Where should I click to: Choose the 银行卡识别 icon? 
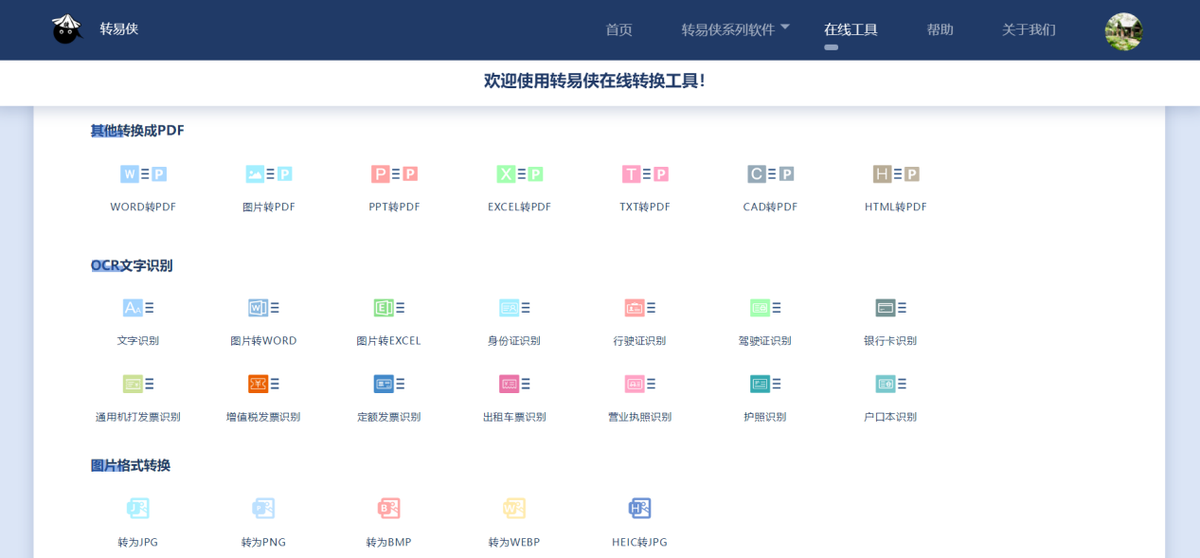pos(891,308)
